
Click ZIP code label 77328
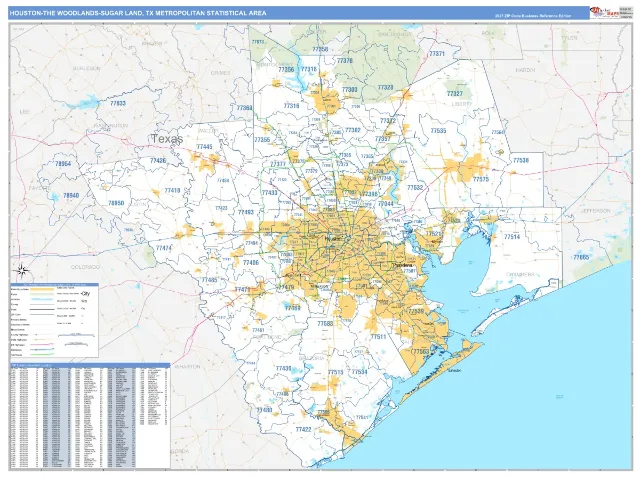pos(385,88)
